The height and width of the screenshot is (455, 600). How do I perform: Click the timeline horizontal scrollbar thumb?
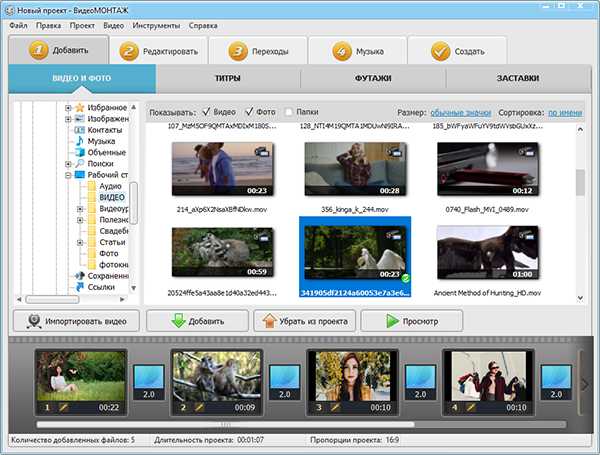(225, 424)
